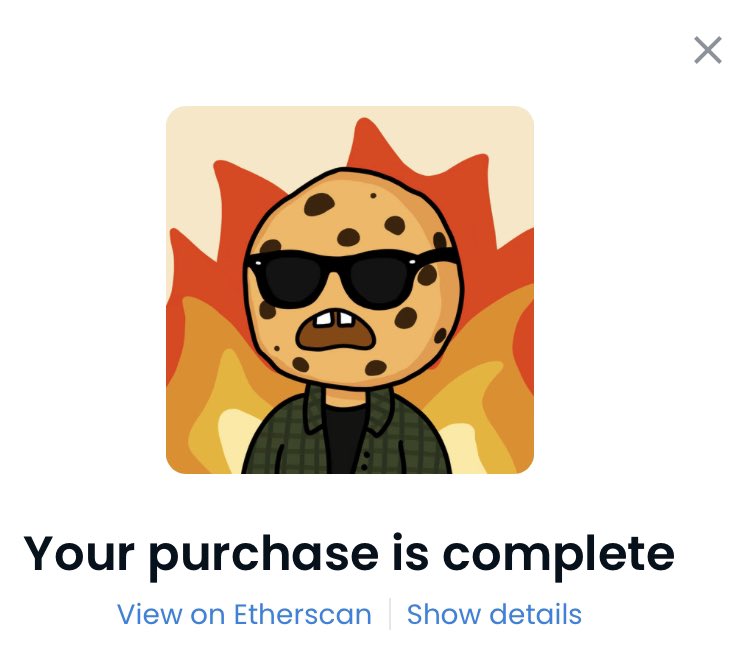Open the purchased cookie NFT image
Viewport: 733px width, 662px height.
(x=350, y=290)
